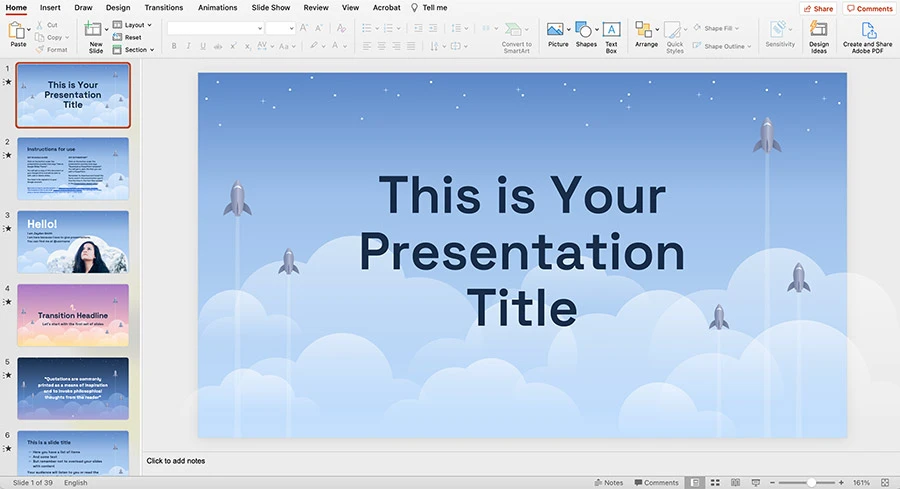The image size is (900, 489).
Task: Click the Paste clipboard icon
Action: tap(17, 31)
